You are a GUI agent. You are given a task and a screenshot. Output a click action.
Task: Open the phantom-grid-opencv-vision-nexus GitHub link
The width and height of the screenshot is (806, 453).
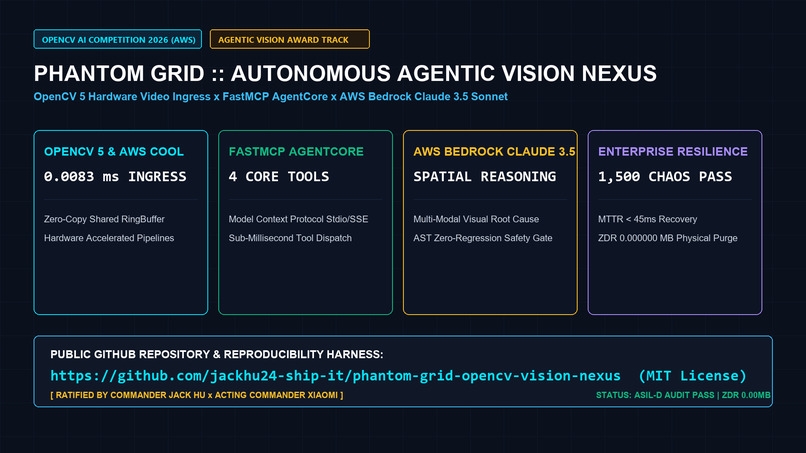click(335, 376)
